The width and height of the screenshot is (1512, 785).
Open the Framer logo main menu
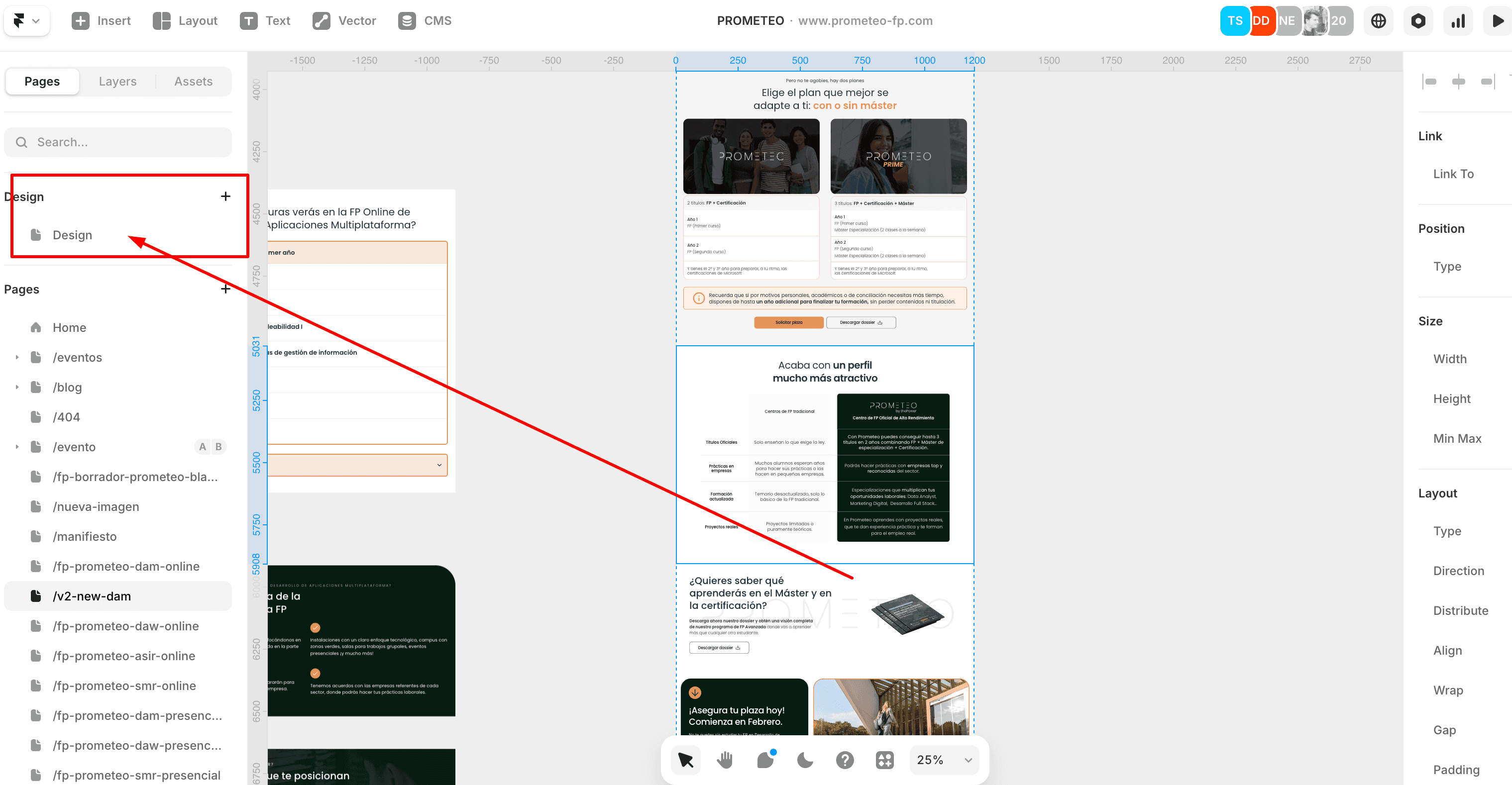26,21
